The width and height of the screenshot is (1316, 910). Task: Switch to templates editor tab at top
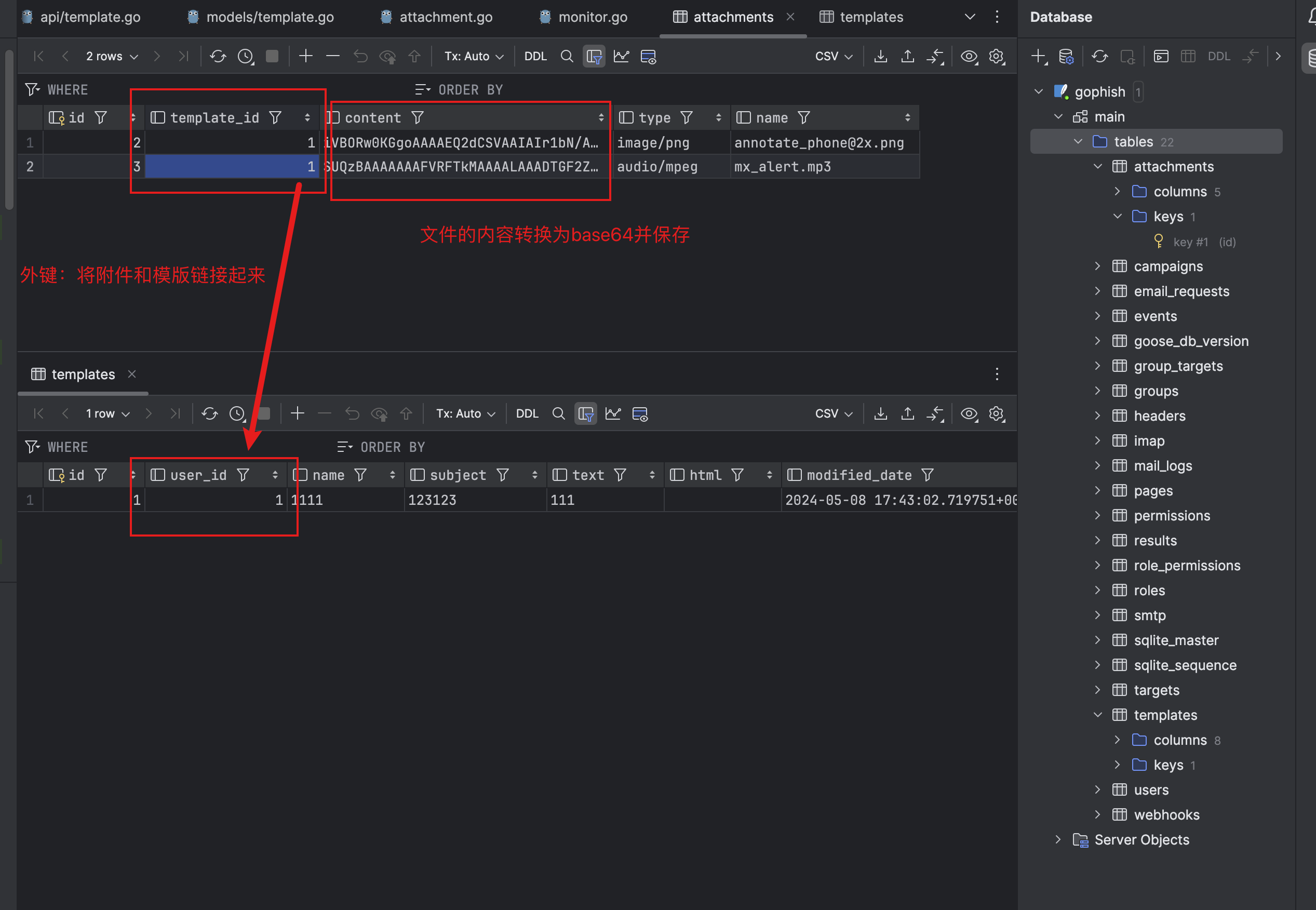coord(861,17)
